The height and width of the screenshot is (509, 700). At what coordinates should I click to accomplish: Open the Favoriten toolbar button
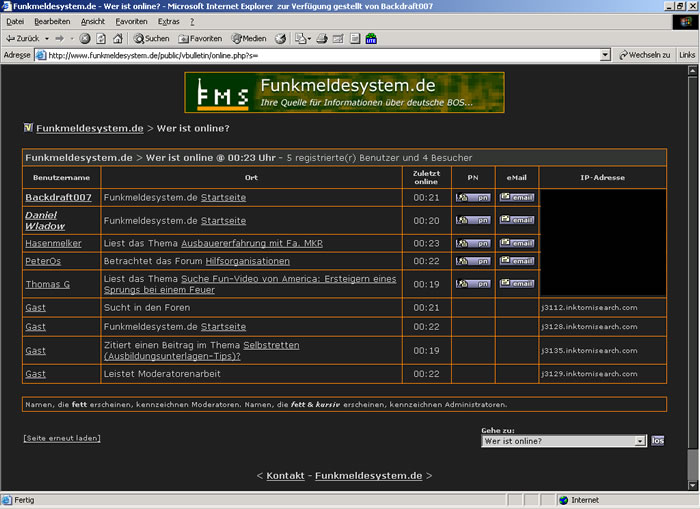click(199, 38)
